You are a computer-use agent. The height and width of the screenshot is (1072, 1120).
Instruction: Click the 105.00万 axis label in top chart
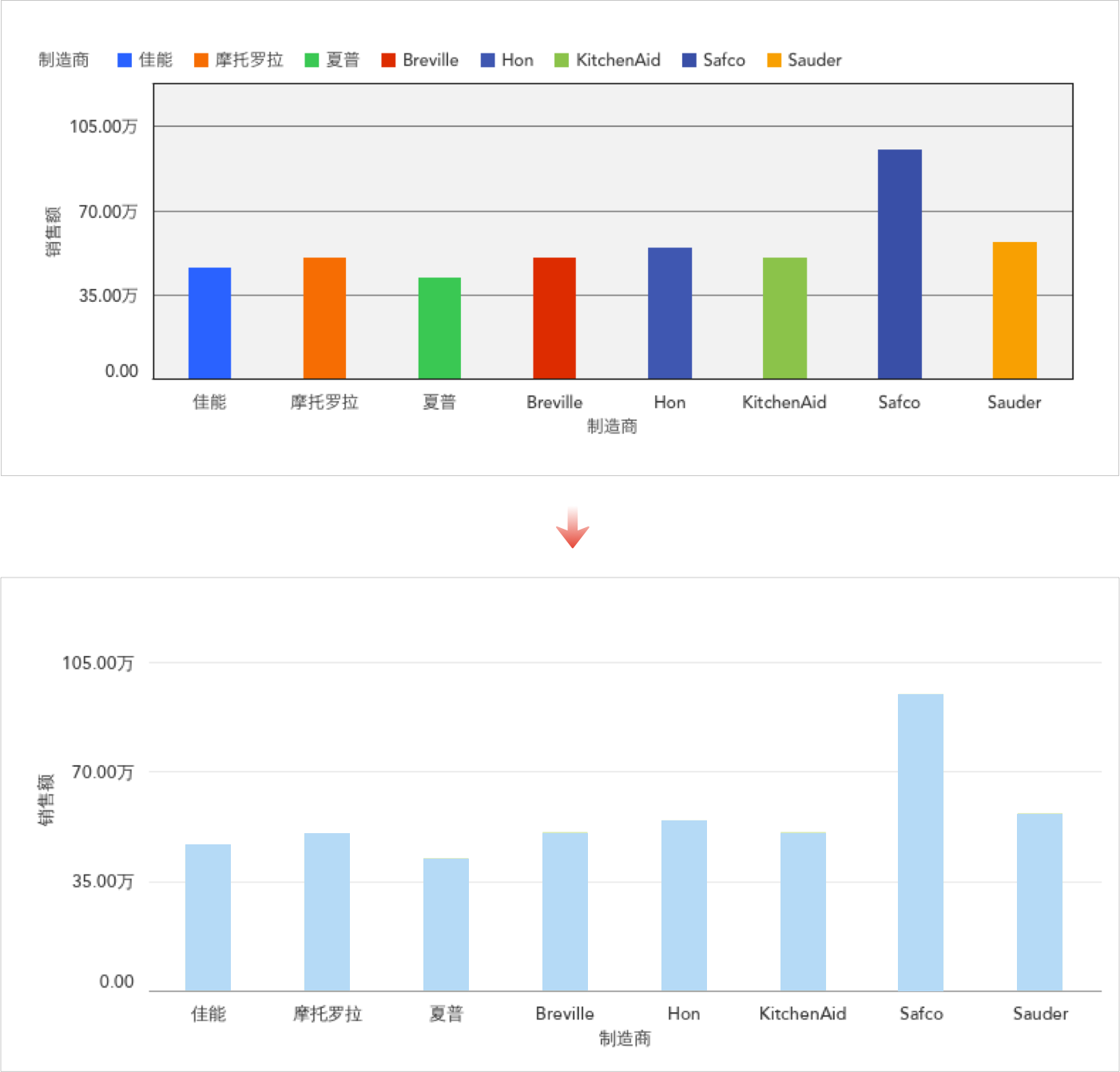tap(104, 126)
